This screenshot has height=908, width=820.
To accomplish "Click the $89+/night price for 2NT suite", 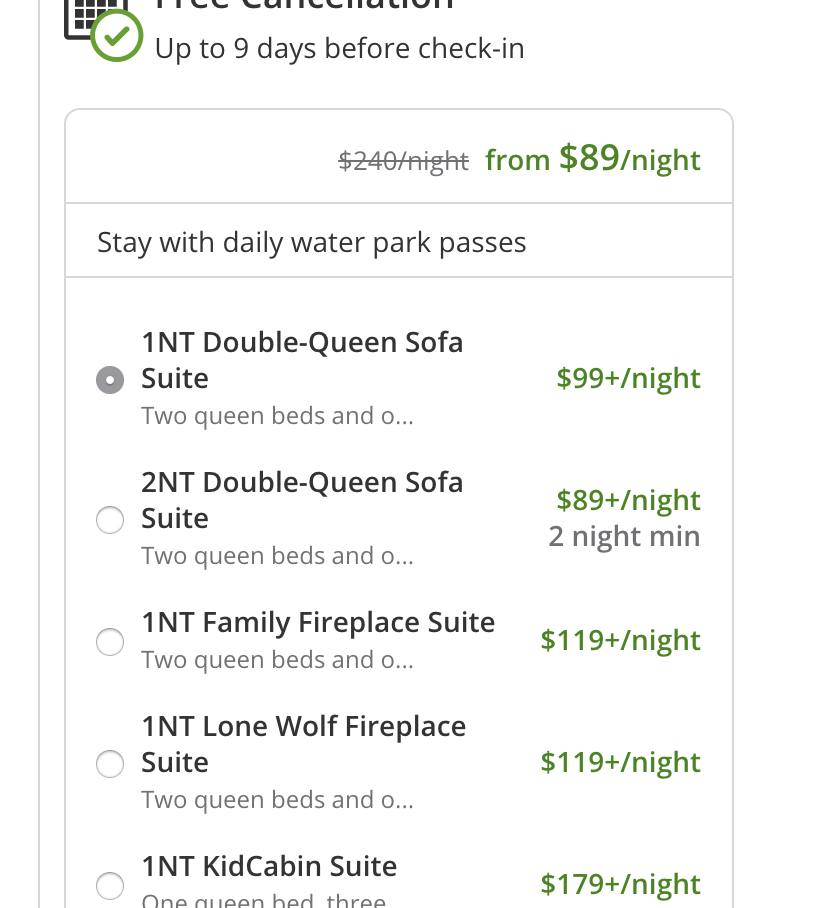I will 629,500.
